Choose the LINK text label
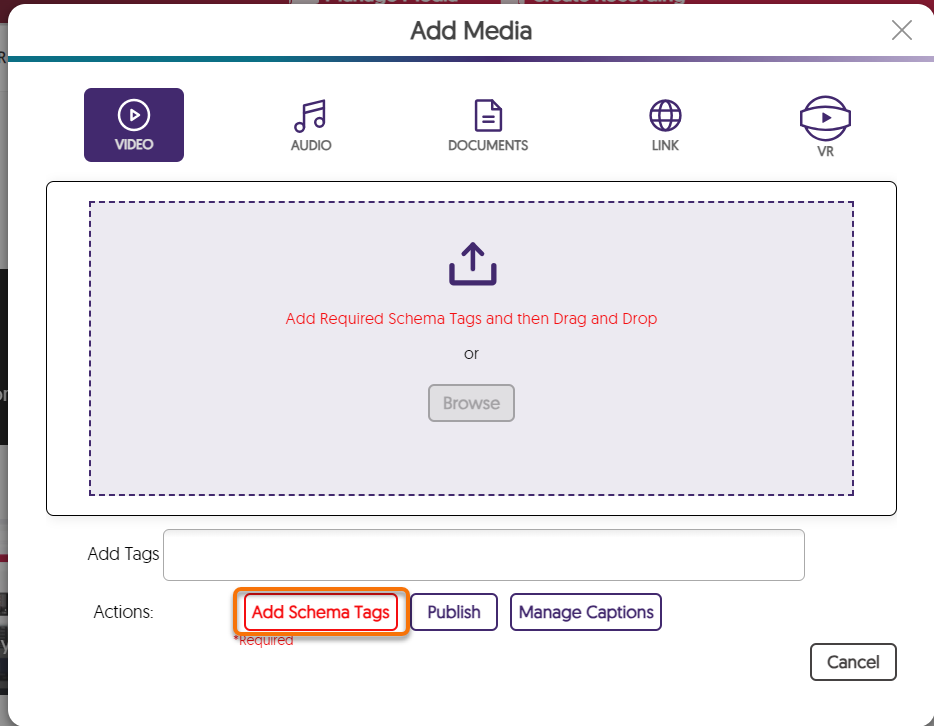Image resolution: width=934 pixels, height=726 pixels. point(665,145)
